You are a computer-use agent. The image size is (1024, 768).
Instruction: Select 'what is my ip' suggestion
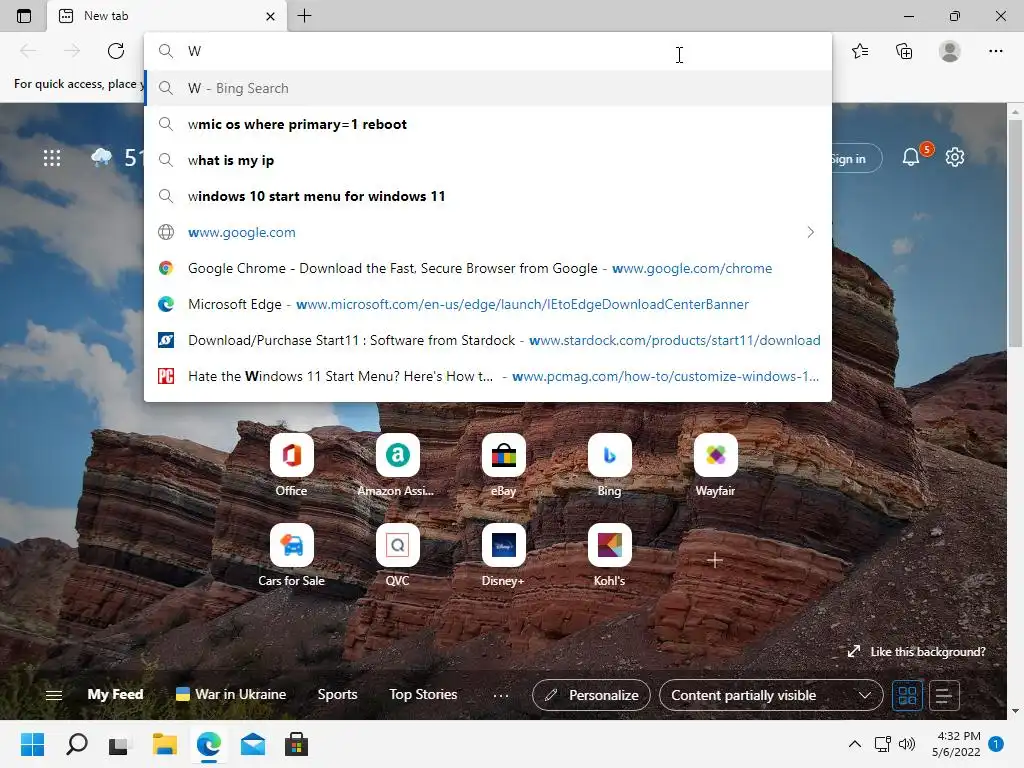pyautogui.click(x=488, y=160)
